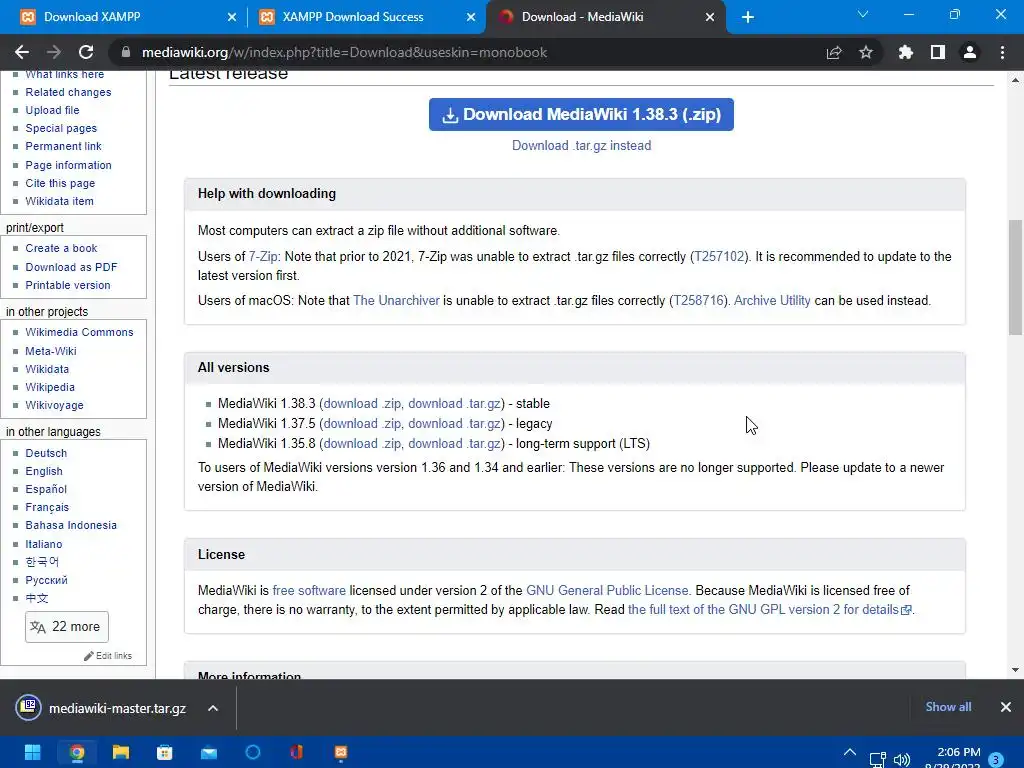Bookmark this page with star icon

pos(866,52)
